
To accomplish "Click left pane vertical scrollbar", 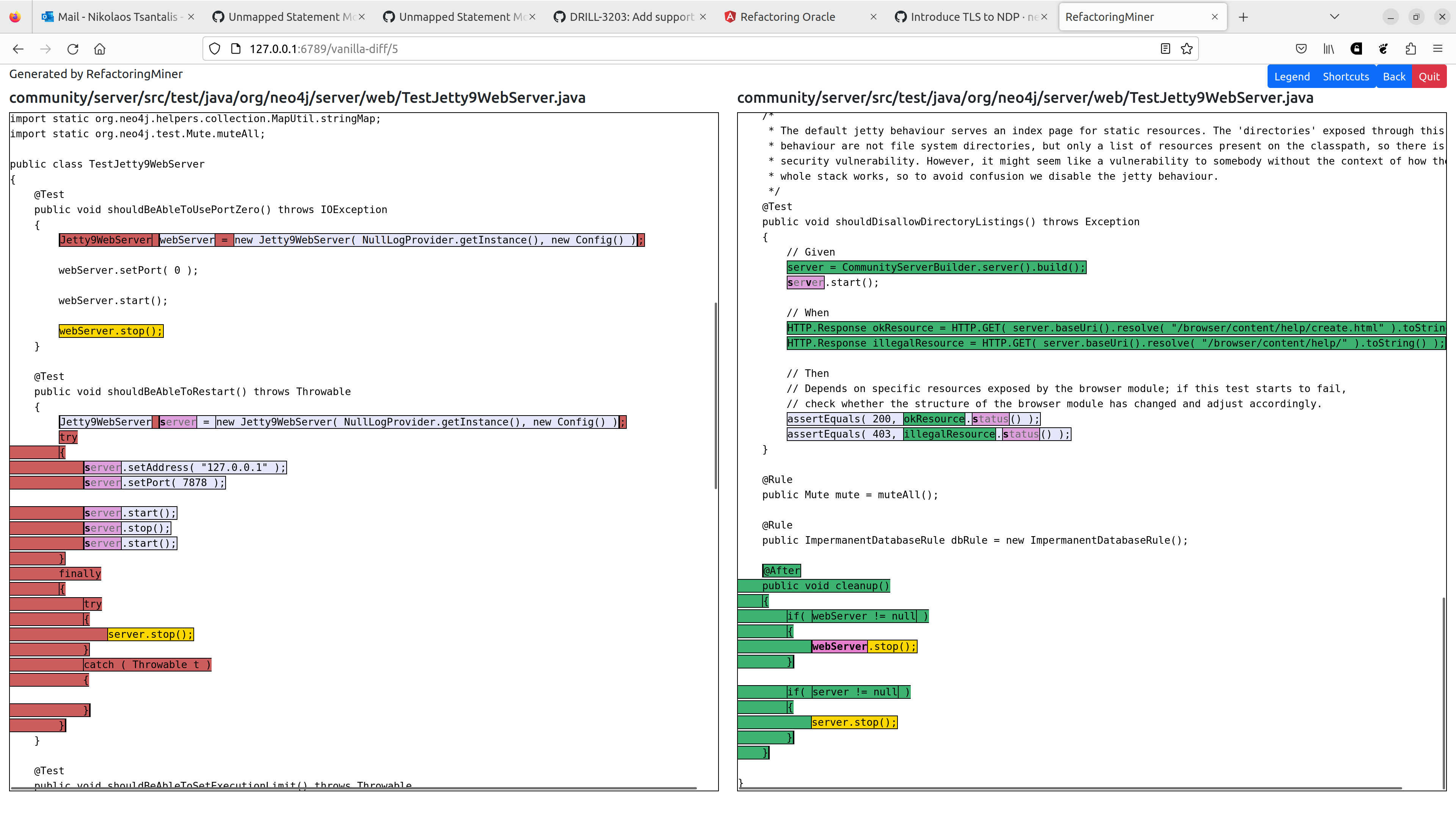I will 715,395.
